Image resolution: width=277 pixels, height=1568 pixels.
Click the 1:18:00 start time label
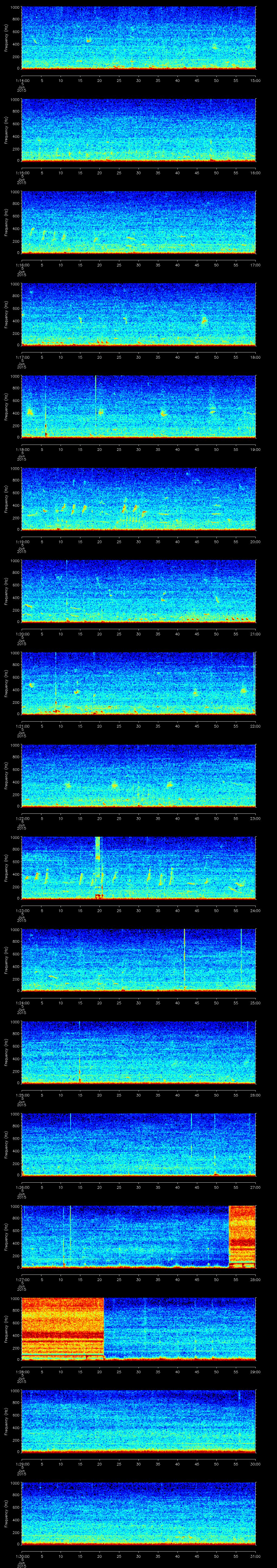[22, 449]
